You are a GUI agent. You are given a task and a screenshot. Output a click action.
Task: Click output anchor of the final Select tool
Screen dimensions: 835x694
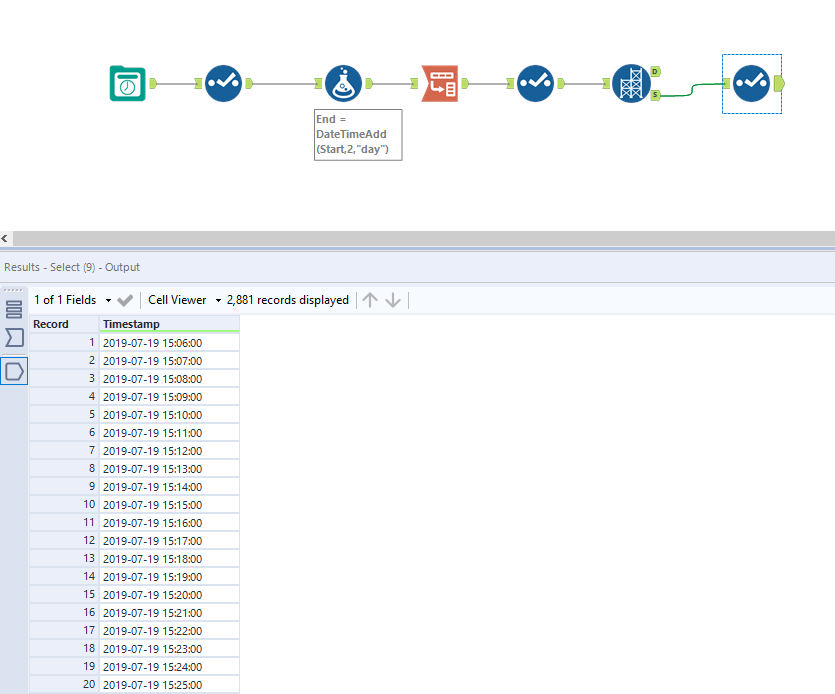tap(779, 84)
